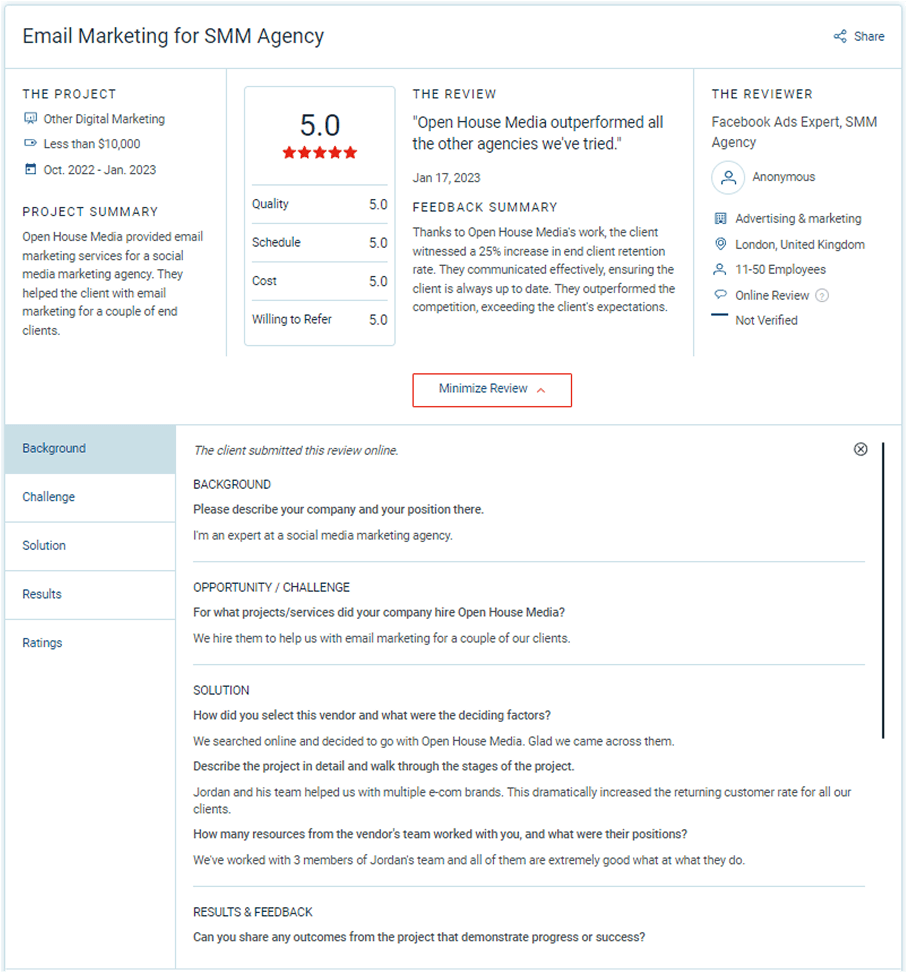This screenshot has width=906, height=972.
Task: Click the Online Review help question icon
Action: tap(822, 296)
